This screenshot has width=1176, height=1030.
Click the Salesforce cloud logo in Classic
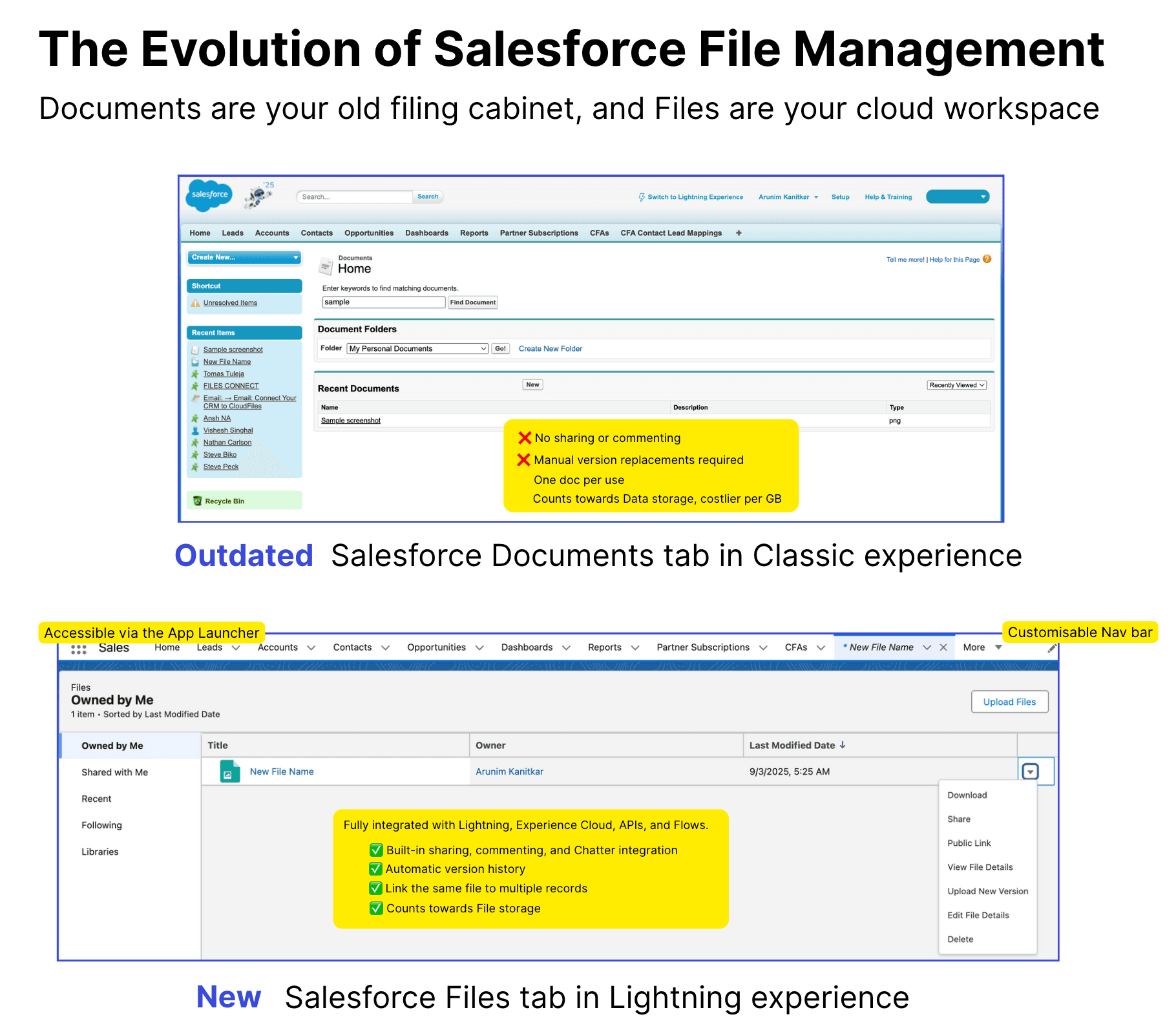pyautogui.click(x=209, y=194)
